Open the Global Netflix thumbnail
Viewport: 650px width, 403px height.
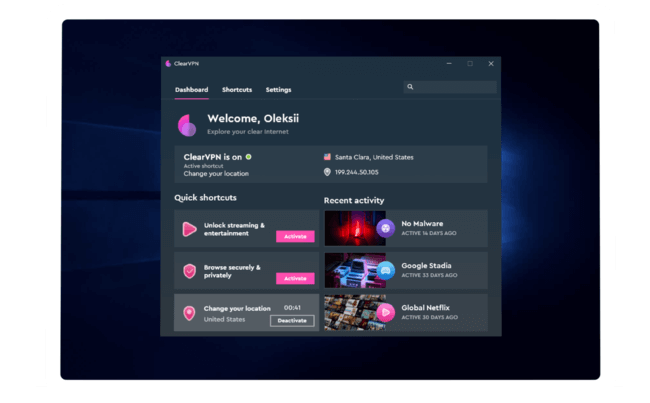click(355, 312)
